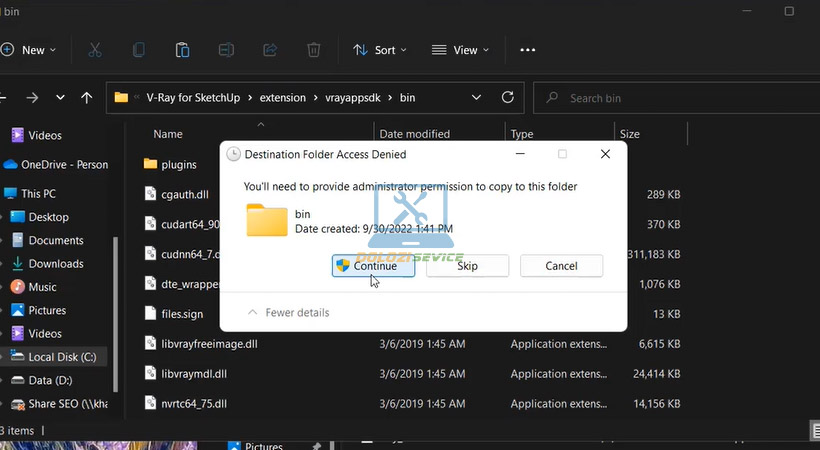Click the Rename icon in toolbar
The height and width of the screenshot is (450, 820).
click(226, 50)
